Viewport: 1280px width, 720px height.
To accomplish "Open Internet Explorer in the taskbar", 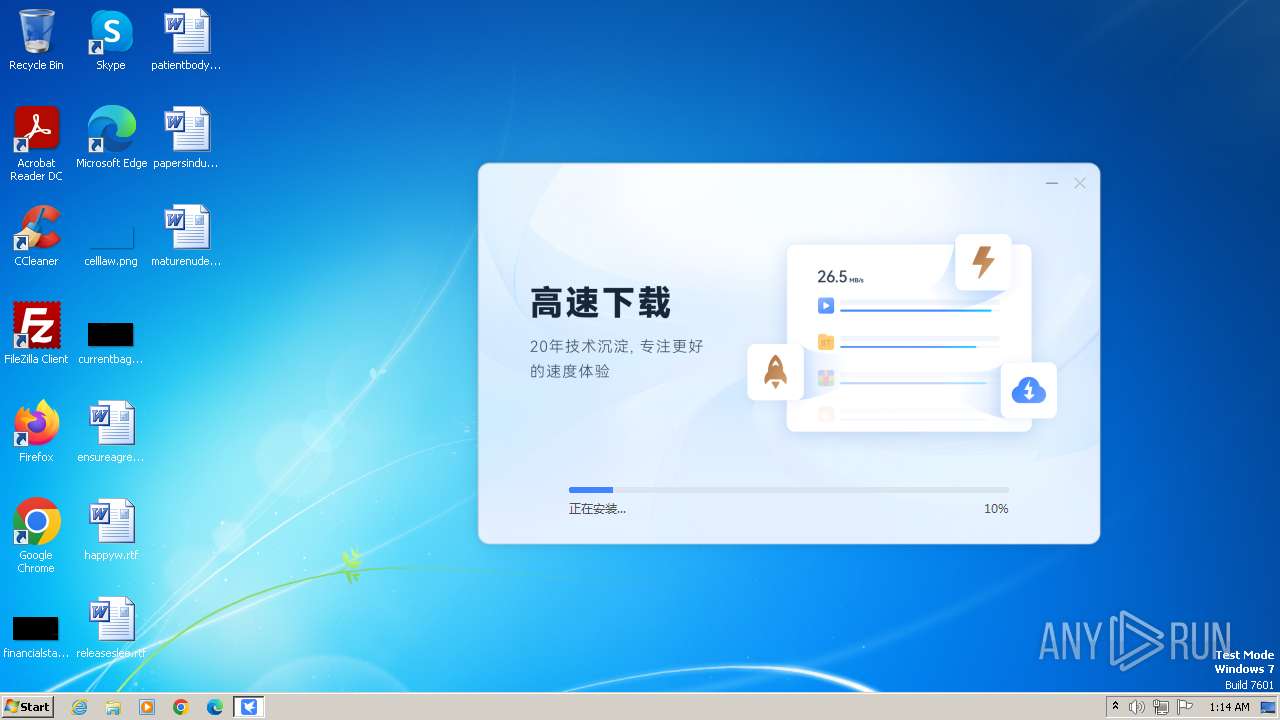I will 79,707.
